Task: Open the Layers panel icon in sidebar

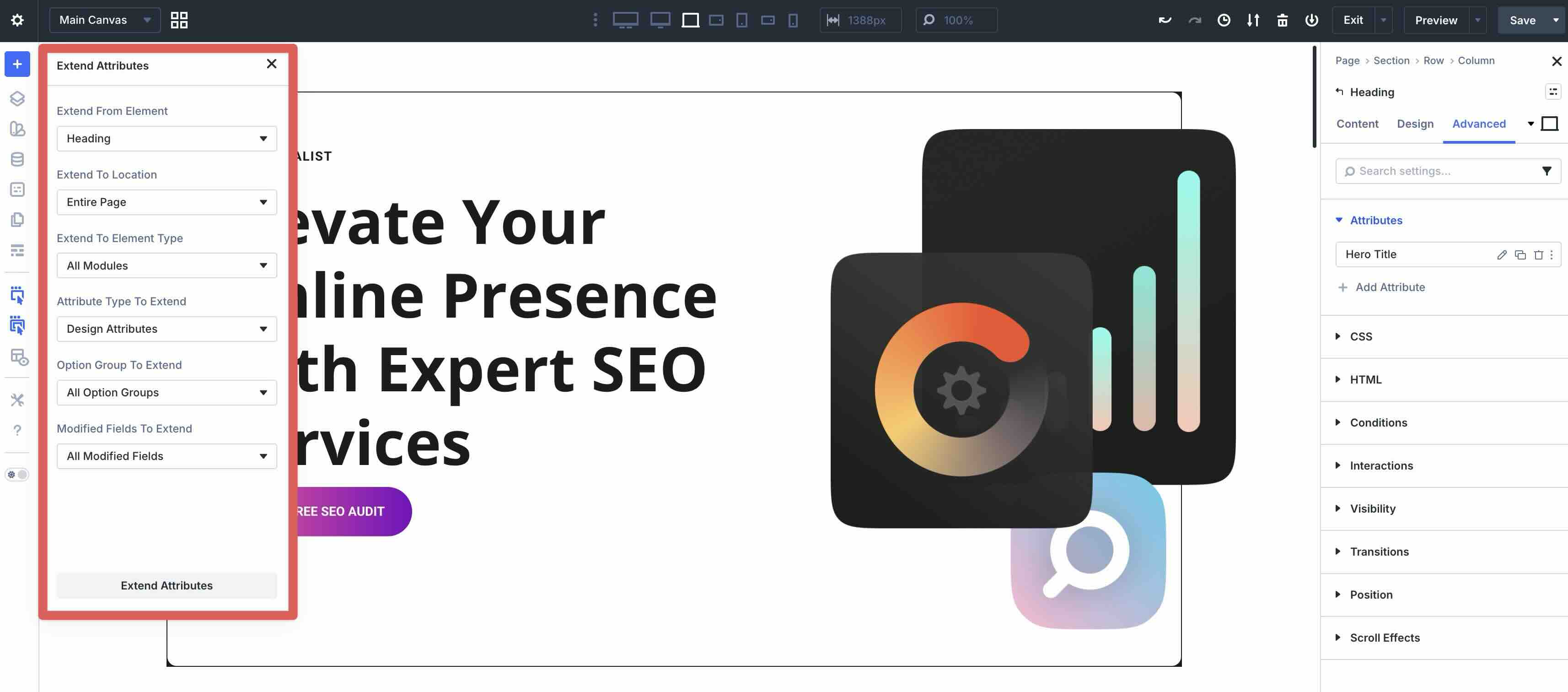Action: [x=17, y=98]
